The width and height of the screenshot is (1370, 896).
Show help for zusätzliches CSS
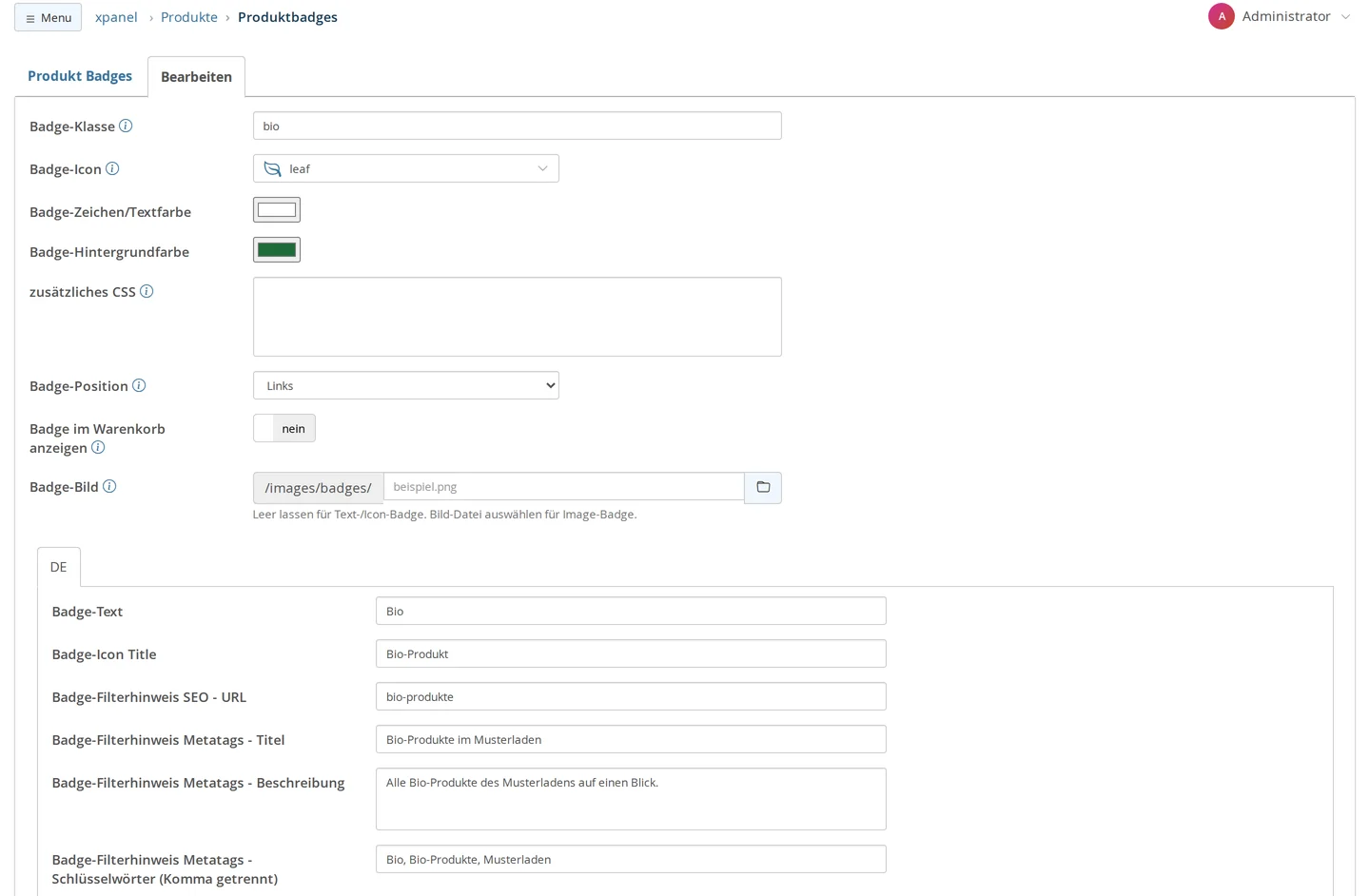tap(147, 291)
